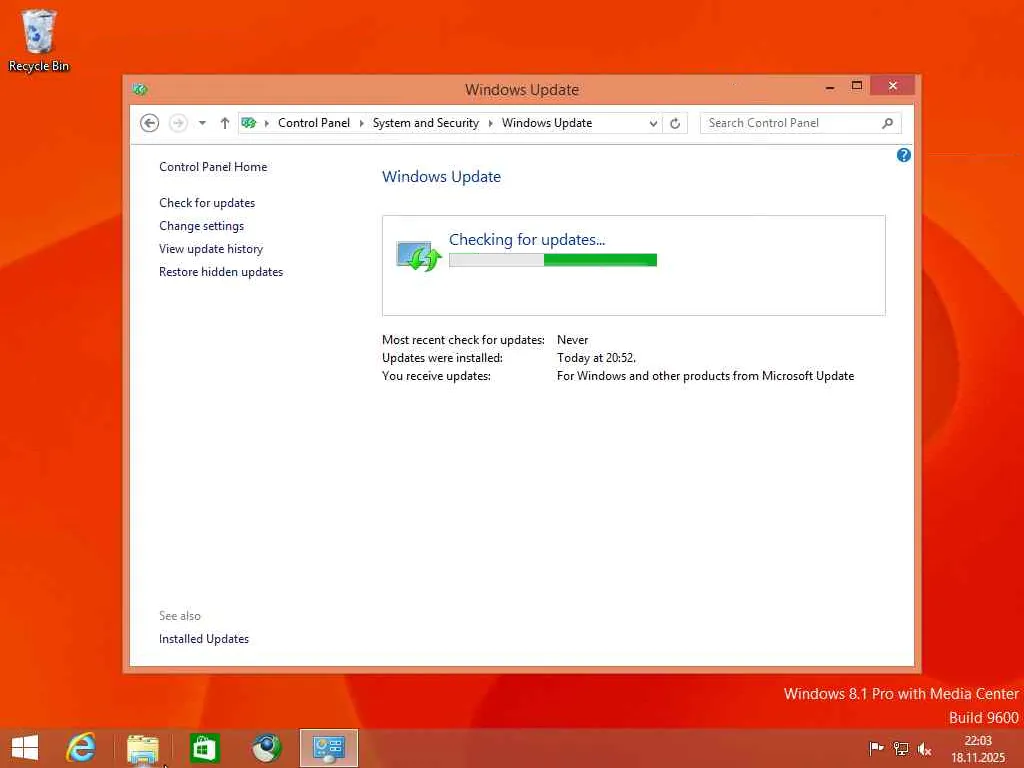Viewport: 1024px width, 768px height.
Task: Open the Recycle Bin desktop icon
Action: tap(39, 40)
